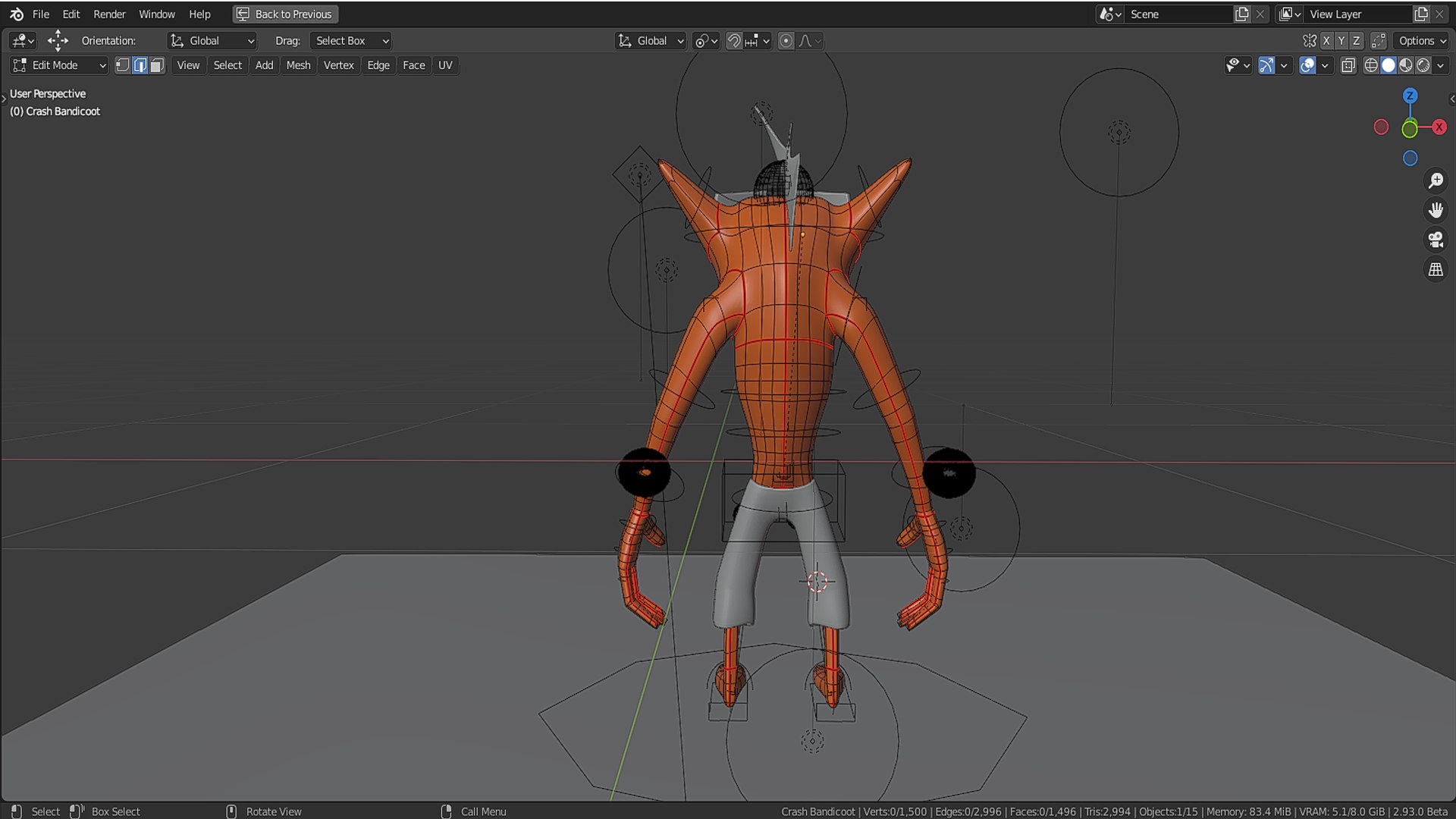Viewport: 1456px width, 819px height.
Task: Open the Edge menu
Action: point(378,65)
